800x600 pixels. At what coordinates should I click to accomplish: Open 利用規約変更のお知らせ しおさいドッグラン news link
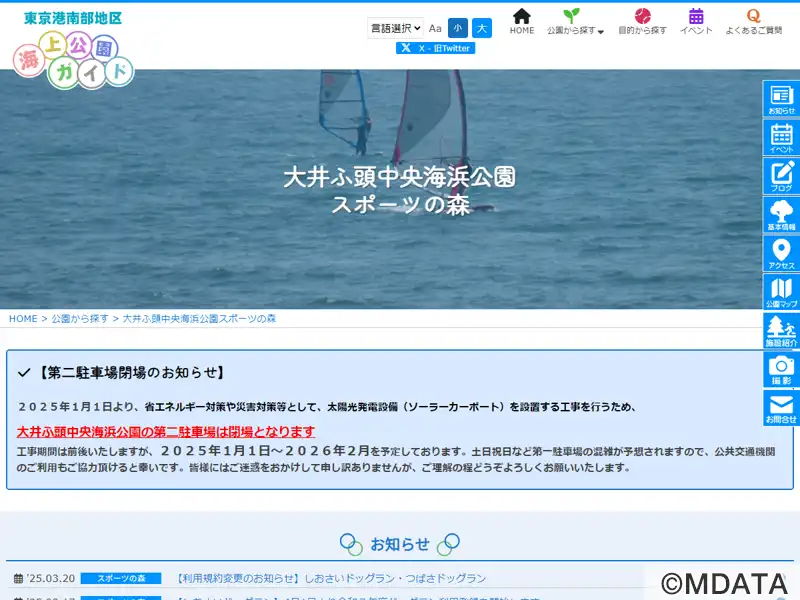pyautogui.click(x=331, y=579)
